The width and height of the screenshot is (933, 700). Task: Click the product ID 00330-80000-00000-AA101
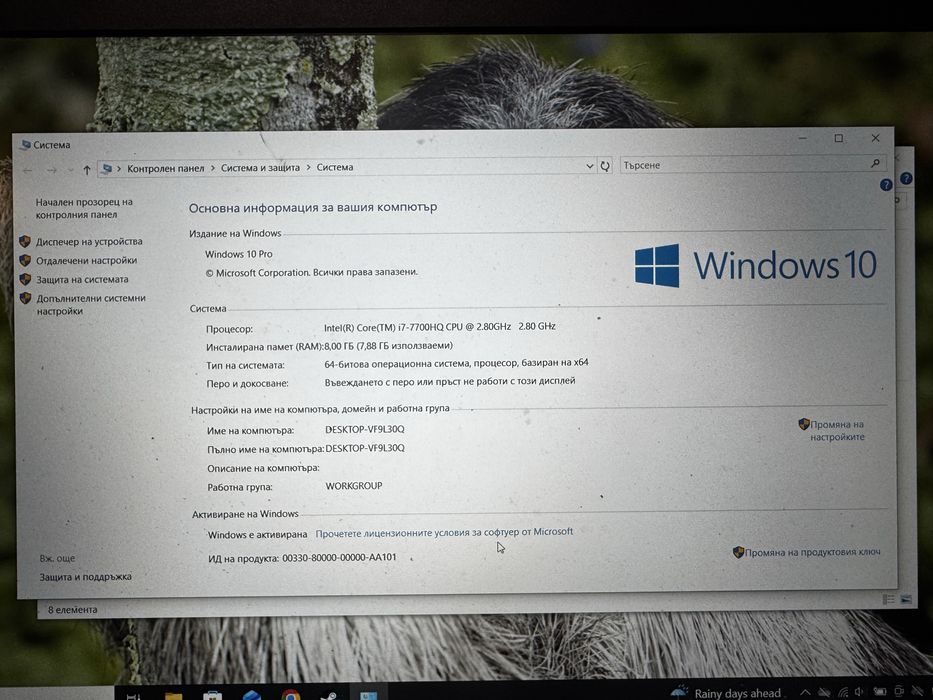click(x=339, y=558)
